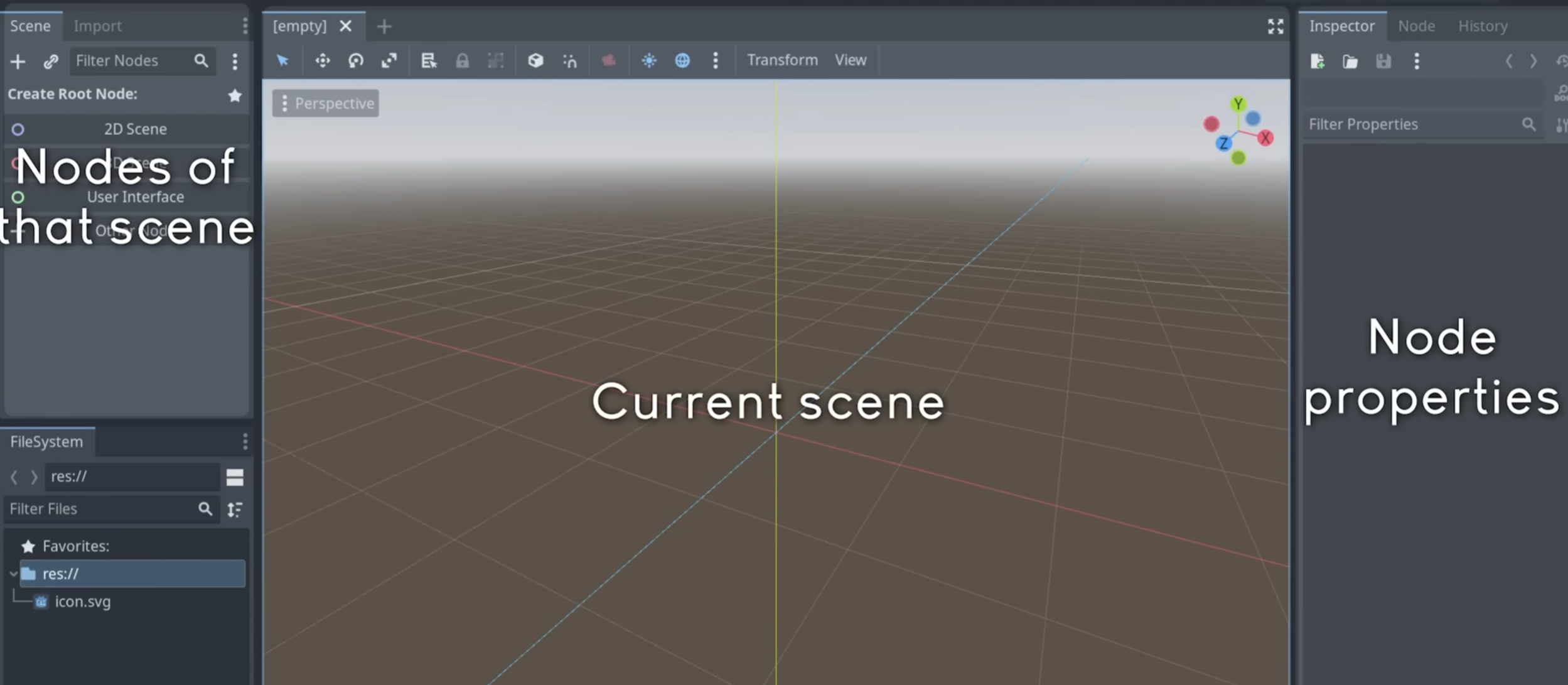Viewport: 1568px width, 685px height.
Task: Click the Filter Files search field
Action: click(111, 509)
